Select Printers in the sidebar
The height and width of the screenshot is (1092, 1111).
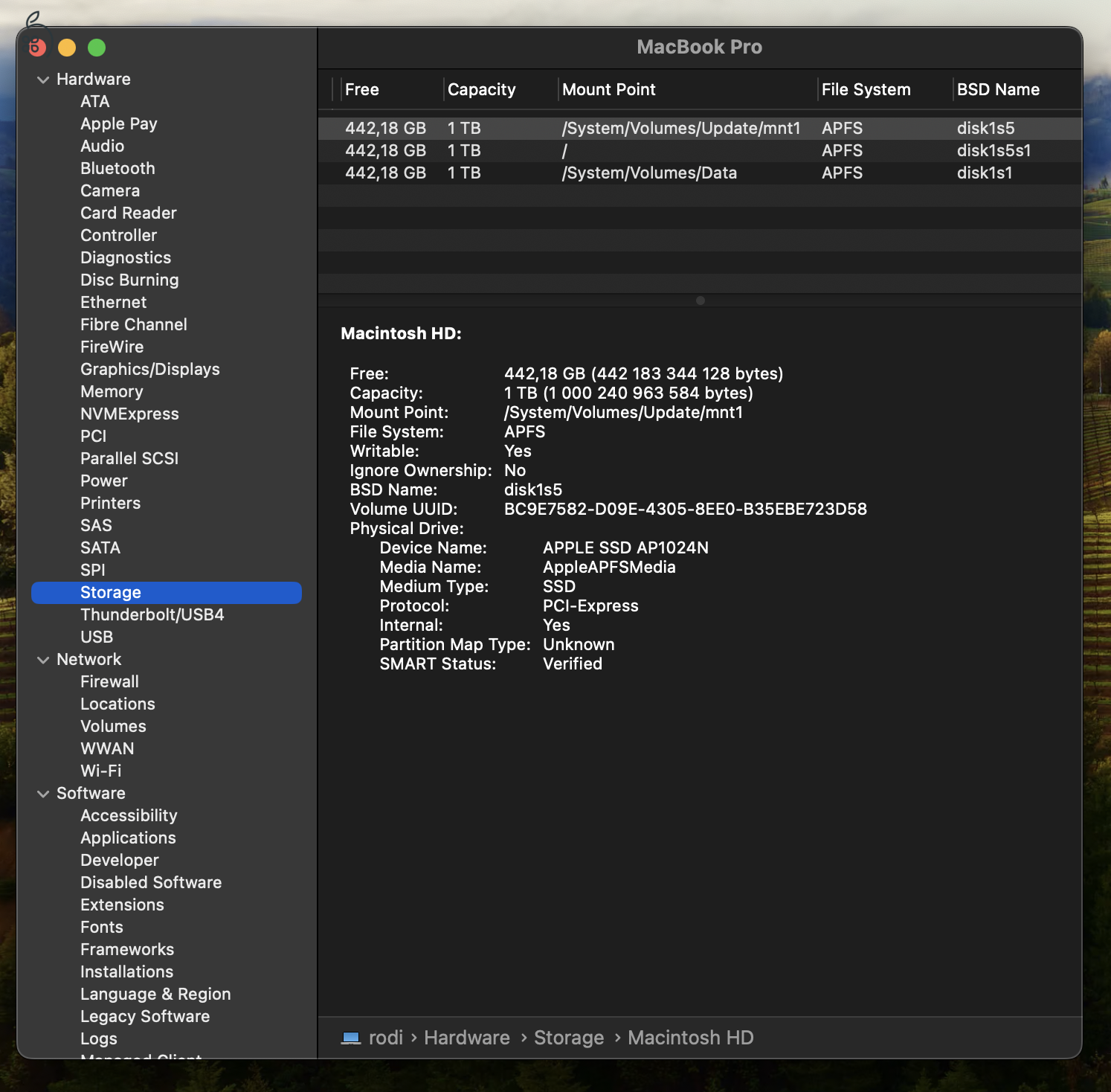coord(110,503)
